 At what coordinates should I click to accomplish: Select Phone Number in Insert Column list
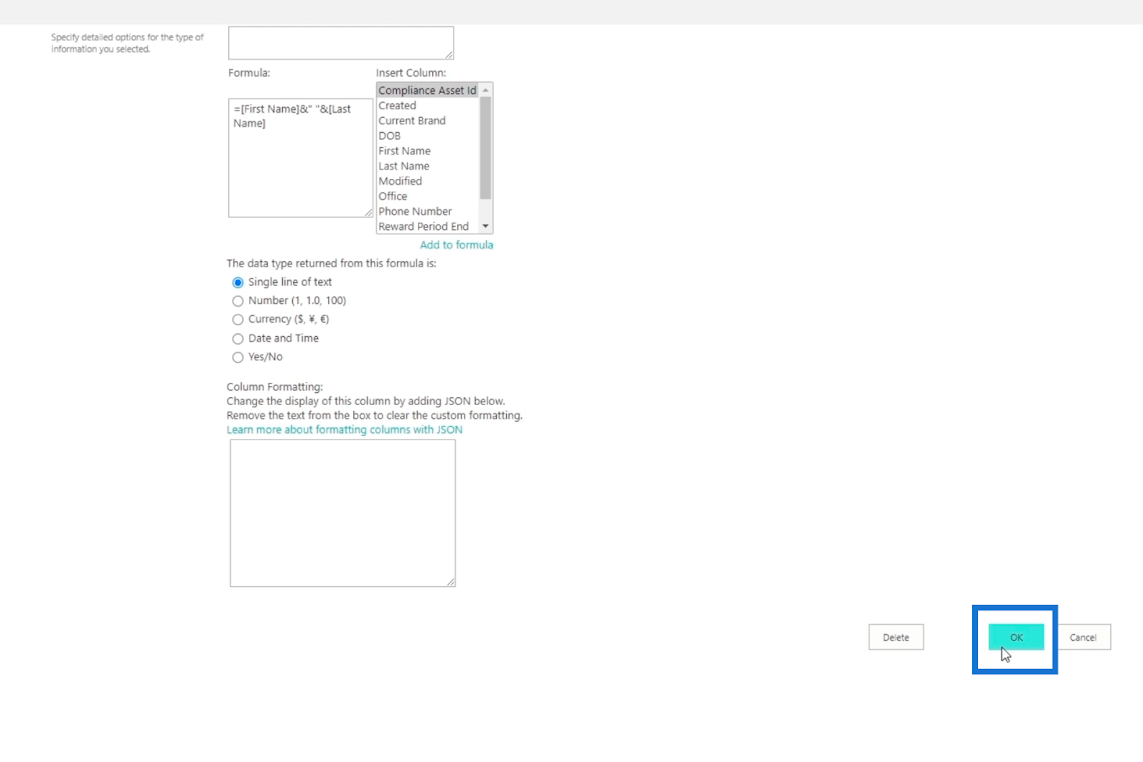pos(427,211)
